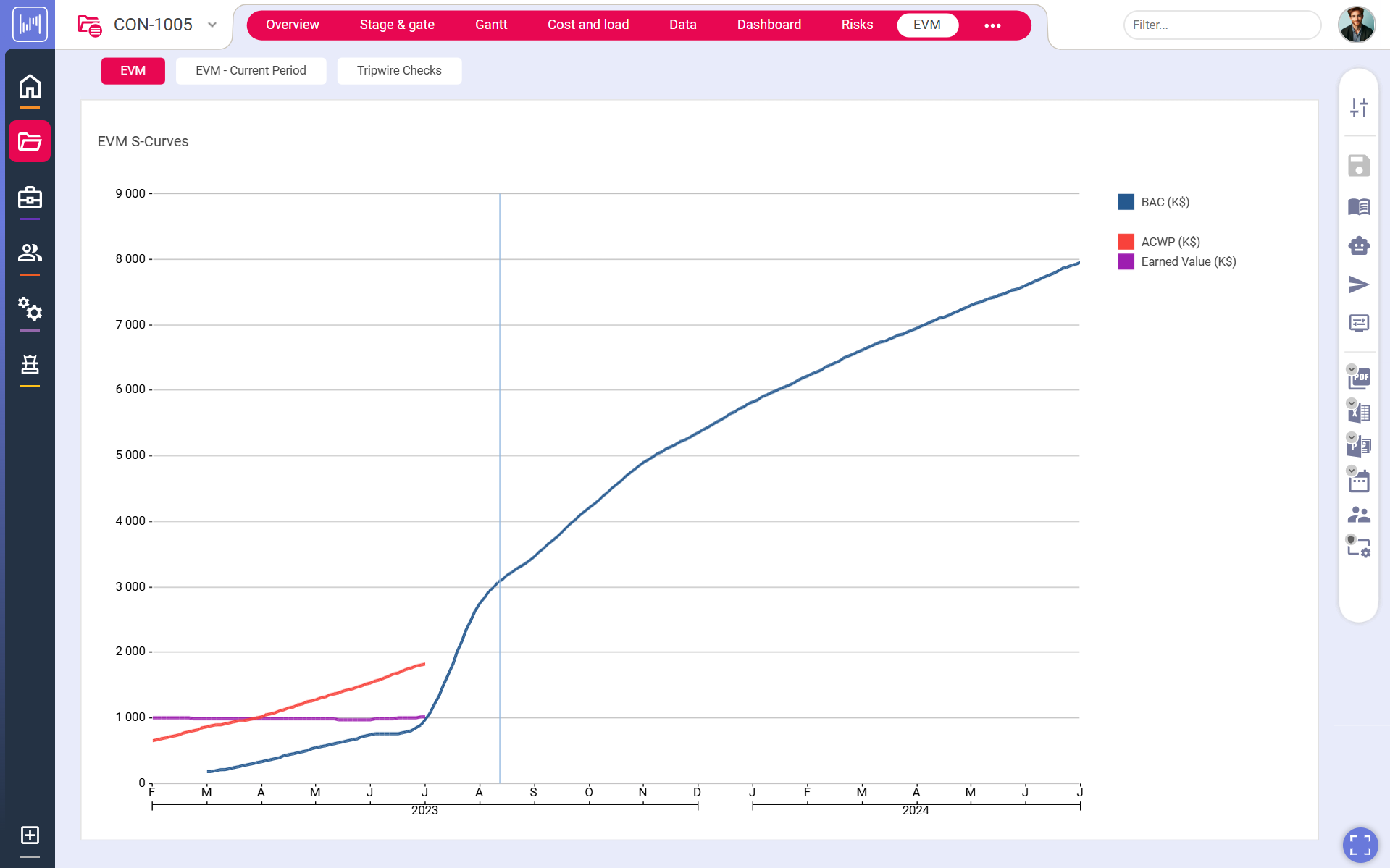
Task: Click the paper plane send icon
Action: pyautogui.click(x=1359, y=285)
